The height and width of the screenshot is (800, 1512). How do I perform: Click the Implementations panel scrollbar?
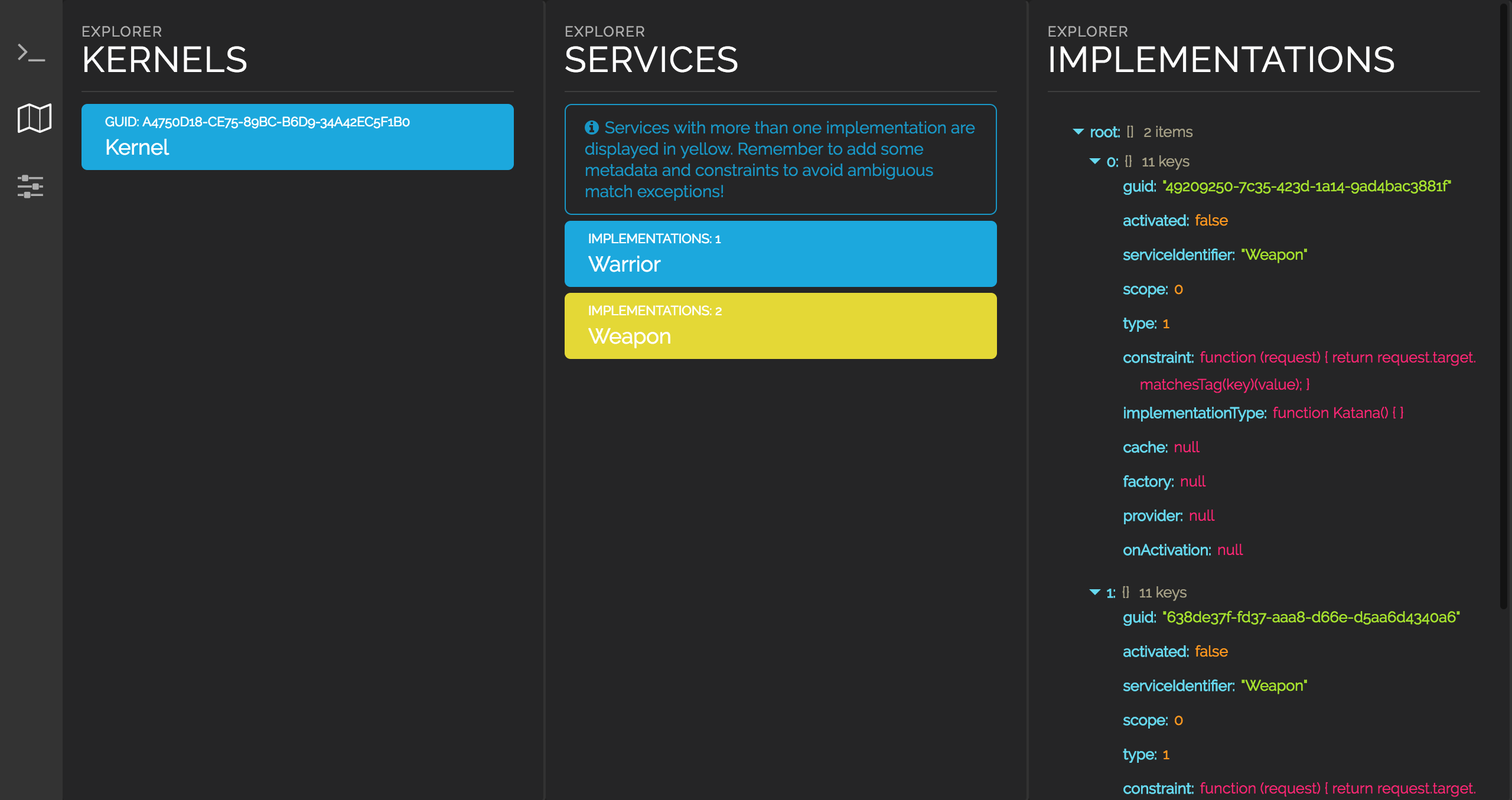1504,307
